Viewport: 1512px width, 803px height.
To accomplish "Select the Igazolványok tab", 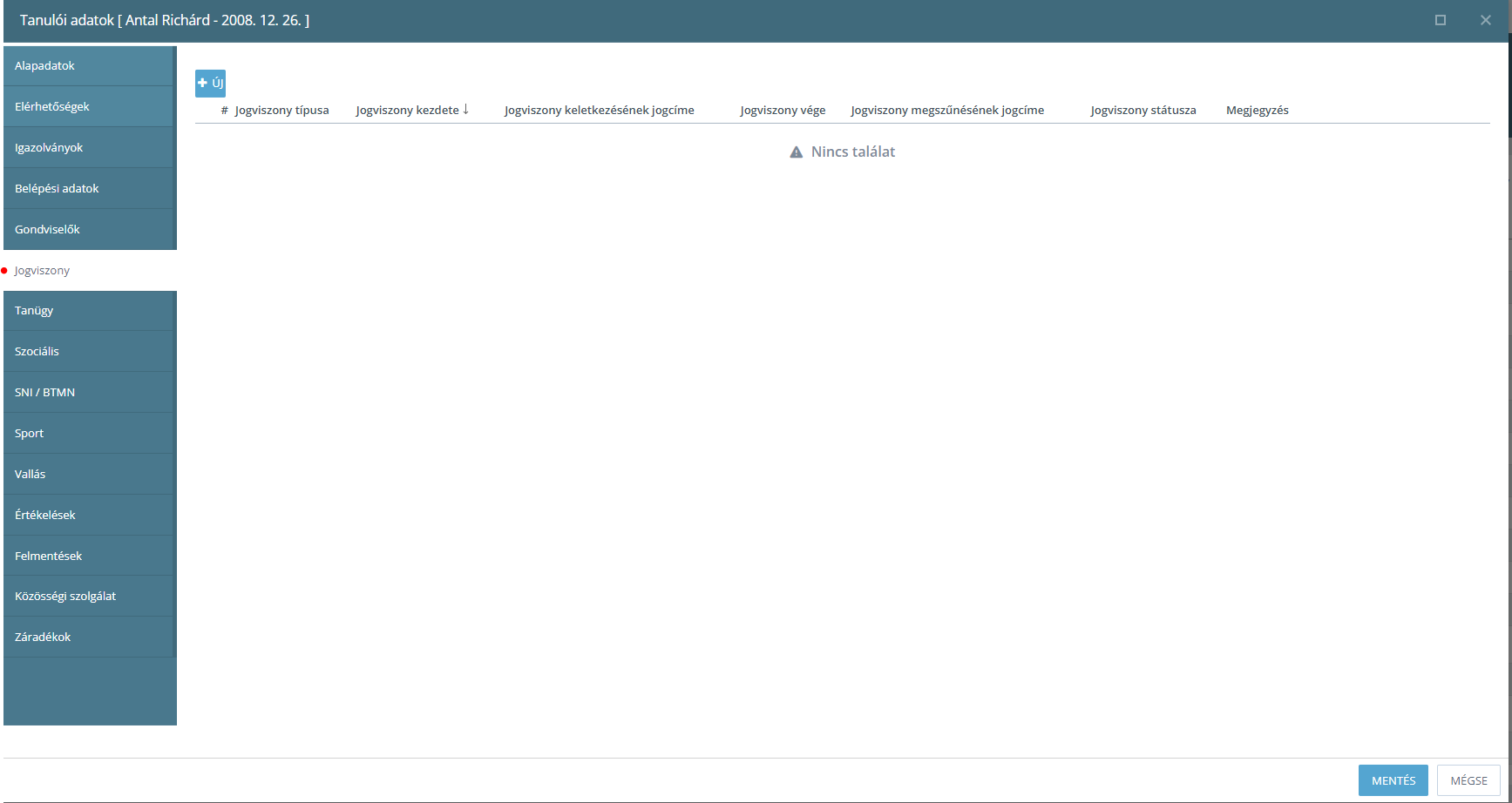I will [x=90, y=148].
